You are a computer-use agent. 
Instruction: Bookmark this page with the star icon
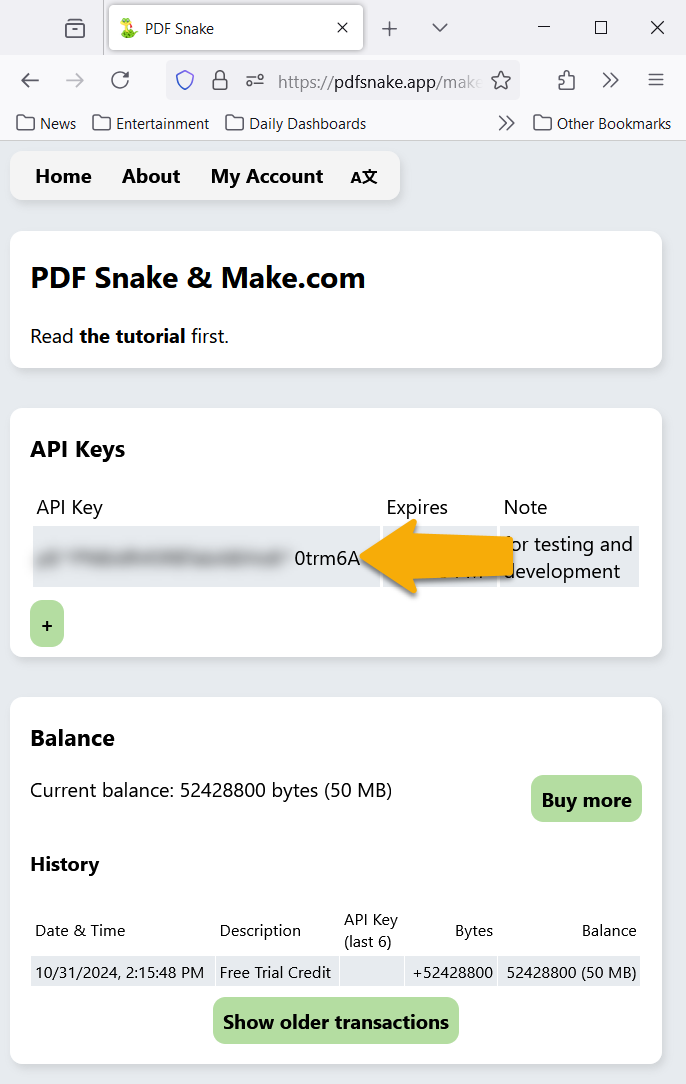tap(501, 81)
